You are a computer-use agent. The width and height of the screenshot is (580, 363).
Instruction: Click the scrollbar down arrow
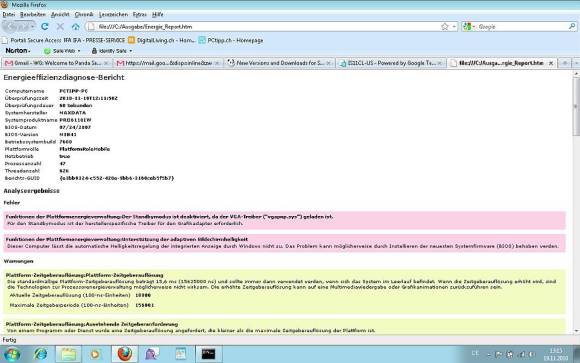(x=576, y=330)
